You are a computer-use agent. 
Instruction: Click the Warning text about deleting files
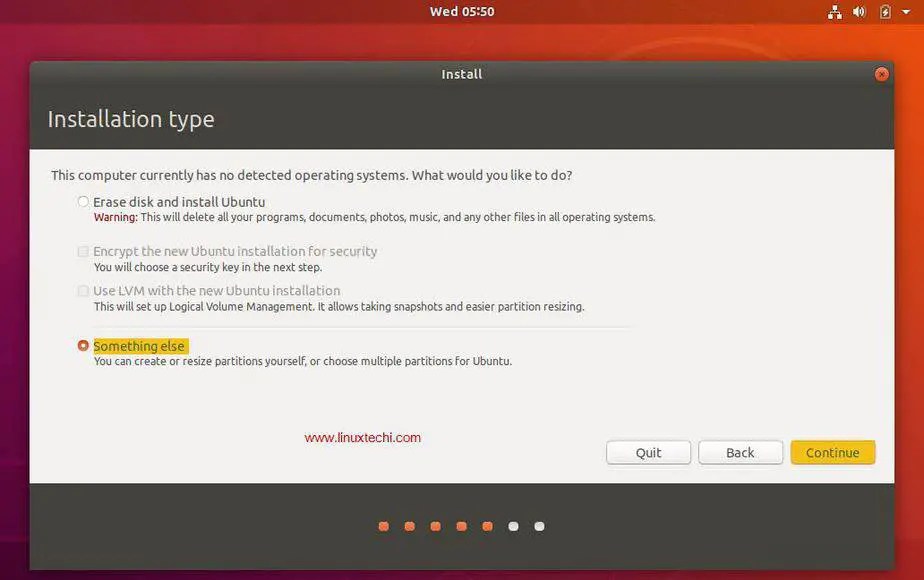tap(374, 218)
